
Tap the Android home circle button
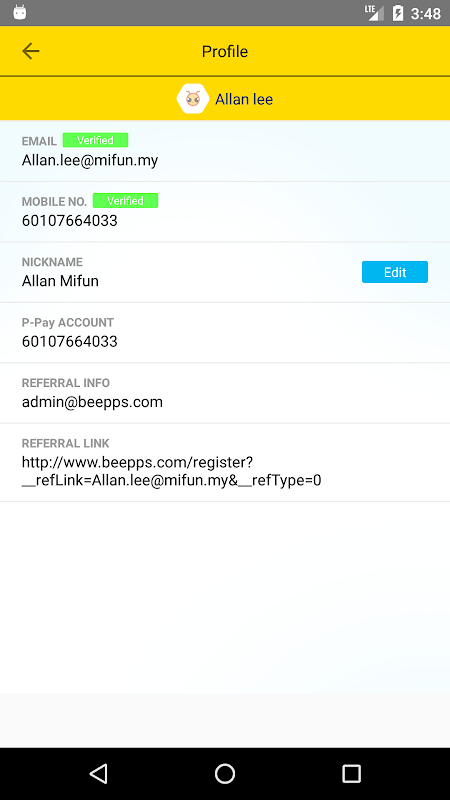pyautogui.click(x=225, y=773)
